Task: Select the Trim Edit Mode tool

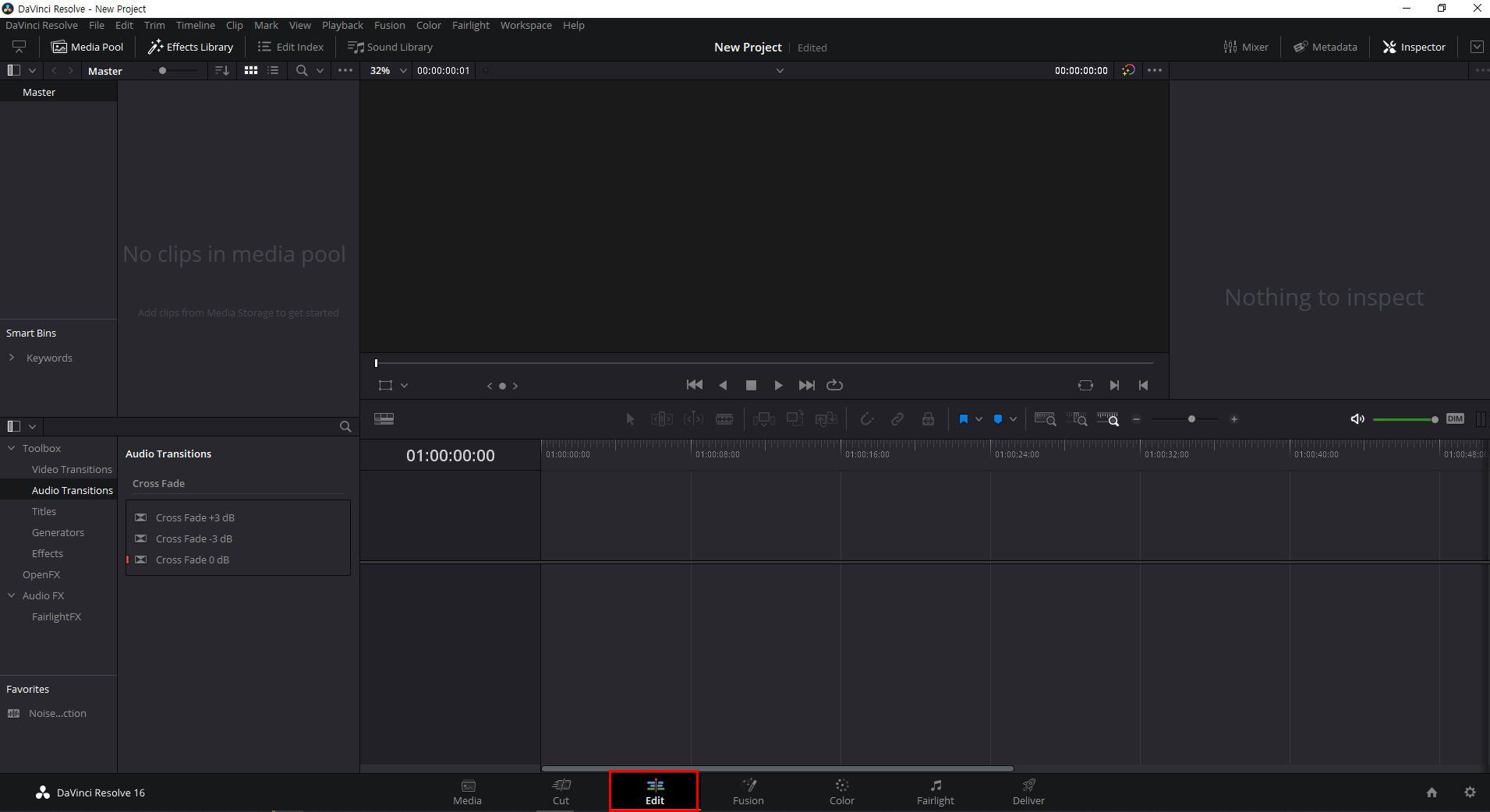Action: 661,419
